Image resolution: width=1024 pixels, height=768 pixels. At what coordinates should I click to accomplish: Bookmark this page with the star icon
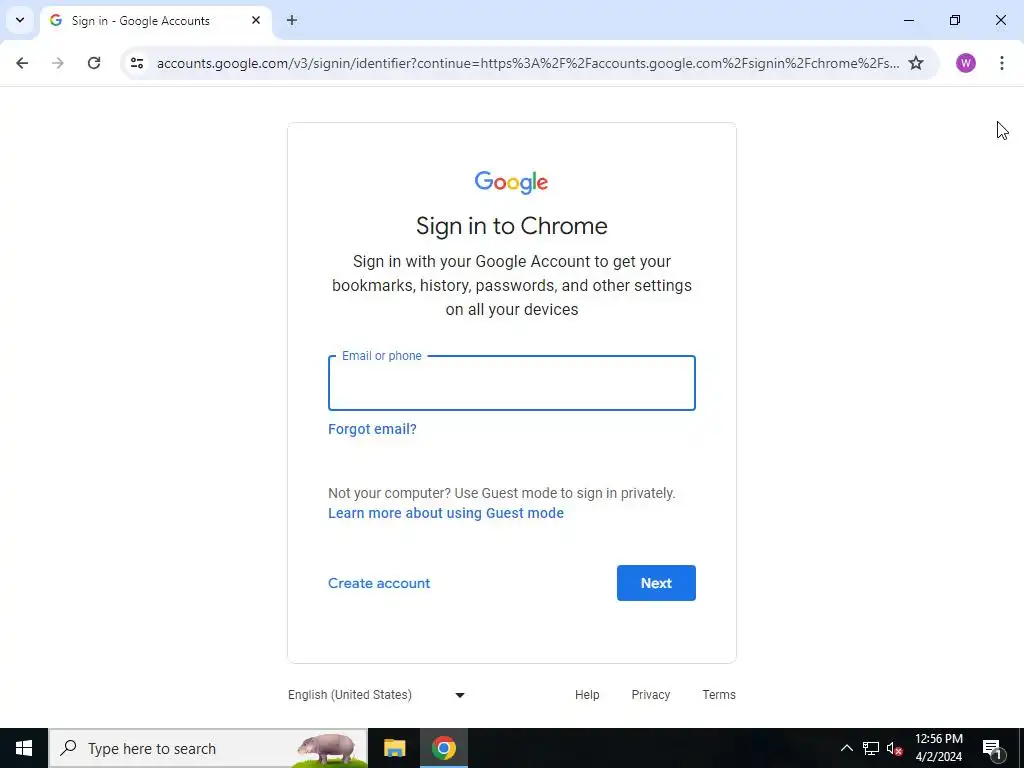[916, 63]
